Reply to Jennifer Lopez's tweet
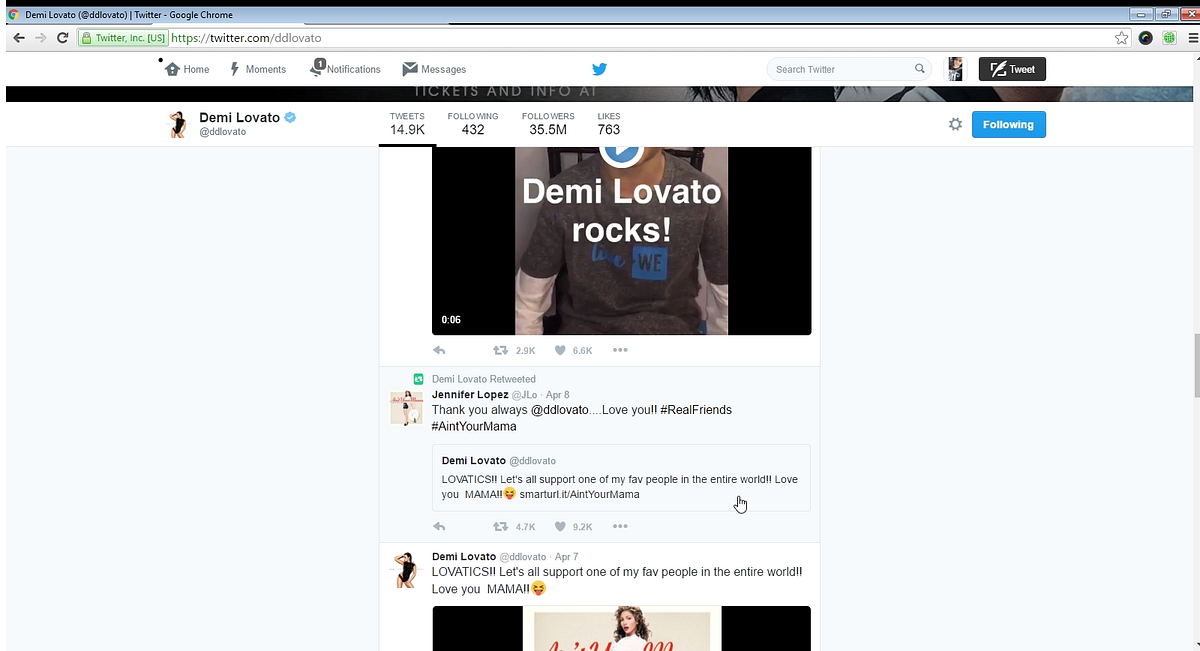This screenshot has height=651, width=1200. 439,527
